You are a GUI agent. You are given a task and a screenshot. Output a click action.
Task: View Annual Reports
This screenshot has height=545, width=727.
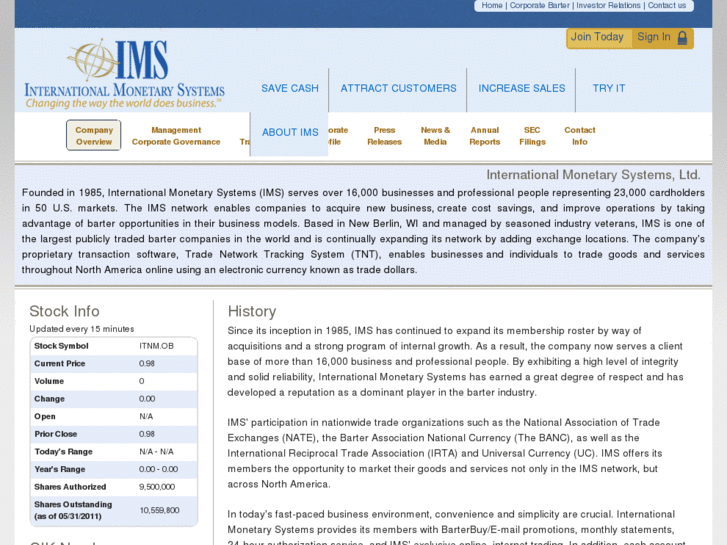pos(485,136)
